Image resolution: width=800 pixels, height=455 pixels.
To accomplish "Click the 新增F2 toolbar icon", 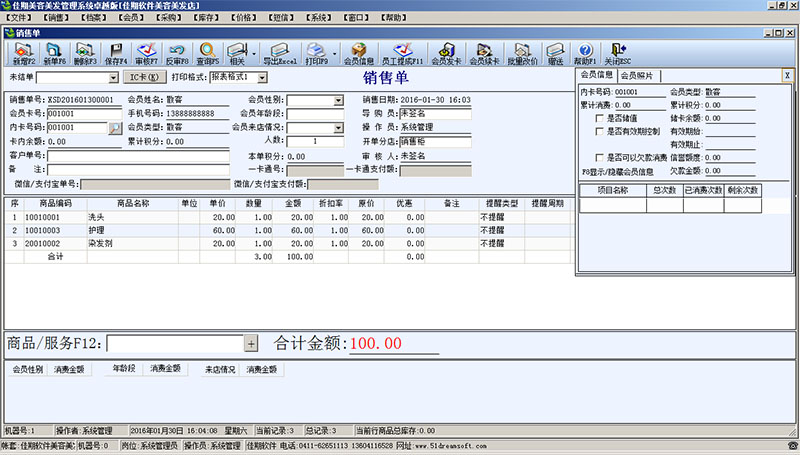I will (x=23, y=54).
